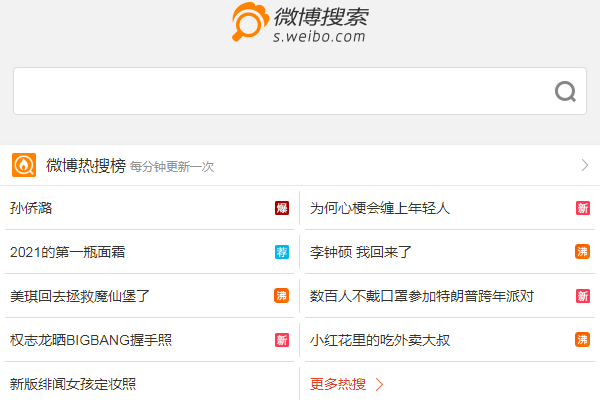This screenshot has width=600, height=400.
Task: Open hot topic 数百人不戴口罩参加特朗普跨年派对
Action: 422,296
